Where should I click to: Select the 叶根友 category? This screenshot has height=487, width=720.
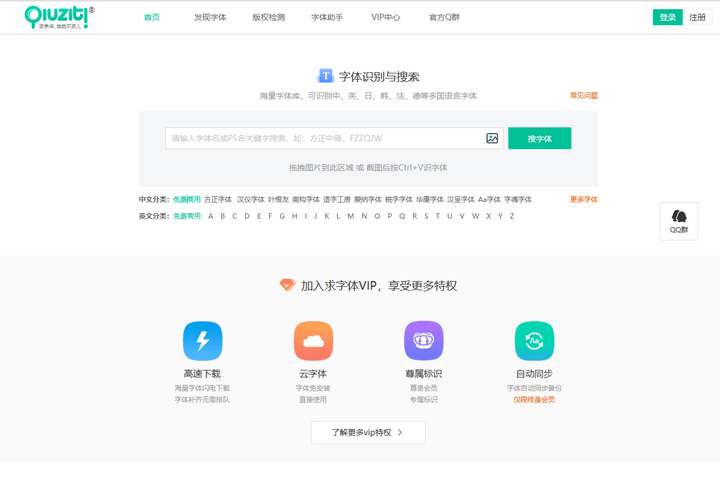click(x=278, y=199)
